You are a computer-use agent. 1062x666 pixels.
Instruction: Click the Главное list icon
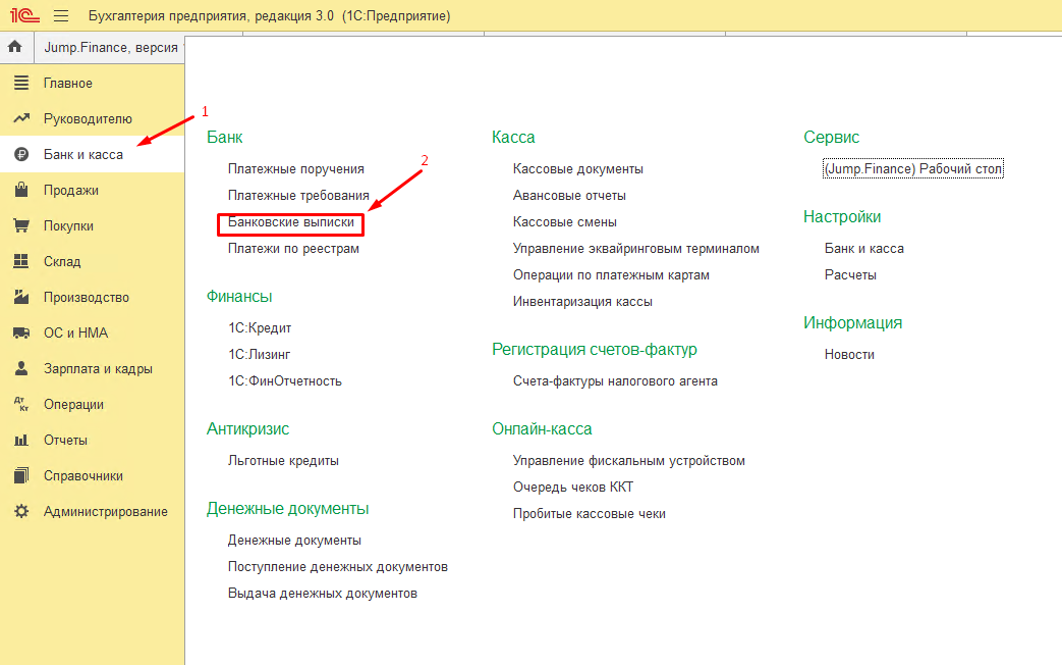coord(21,83)
